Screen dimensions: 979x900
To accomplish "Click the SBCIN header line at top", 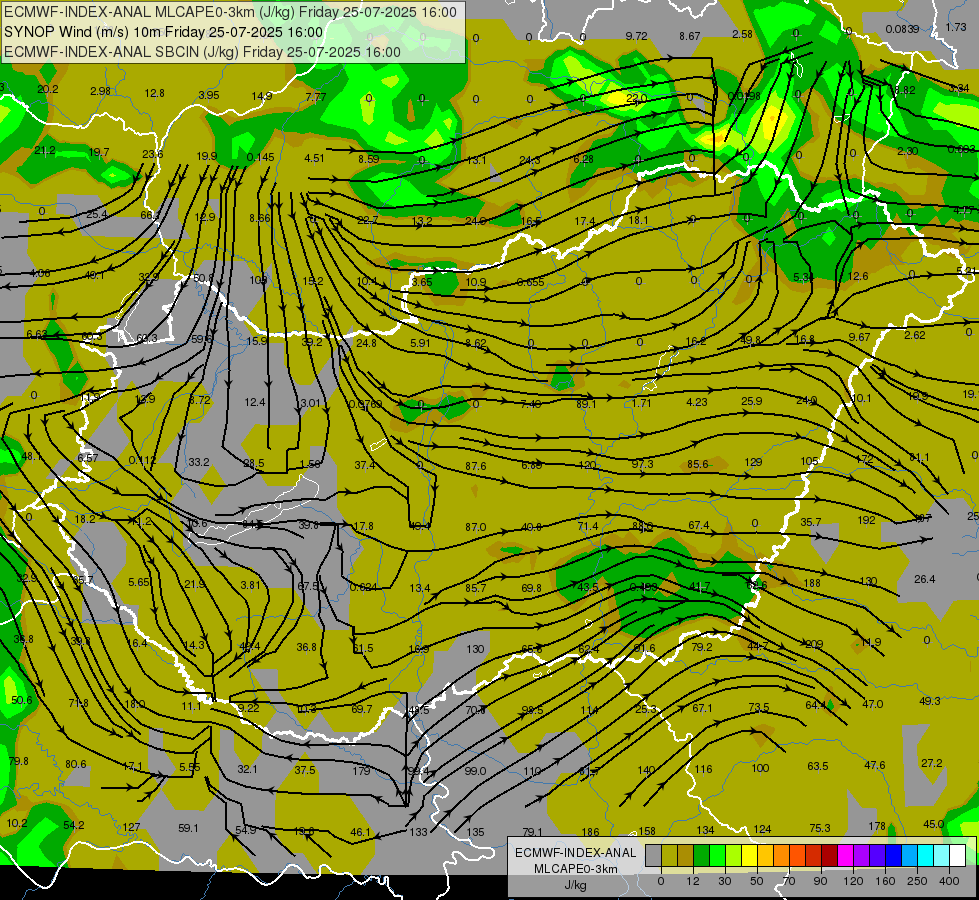I will pyautogui.click(x=202, y=52).
